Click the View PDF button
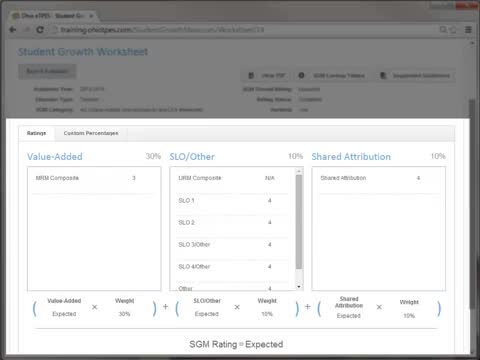Image resolution: width=480 pixels, height=360 pixels. click(x=266, y=76)
